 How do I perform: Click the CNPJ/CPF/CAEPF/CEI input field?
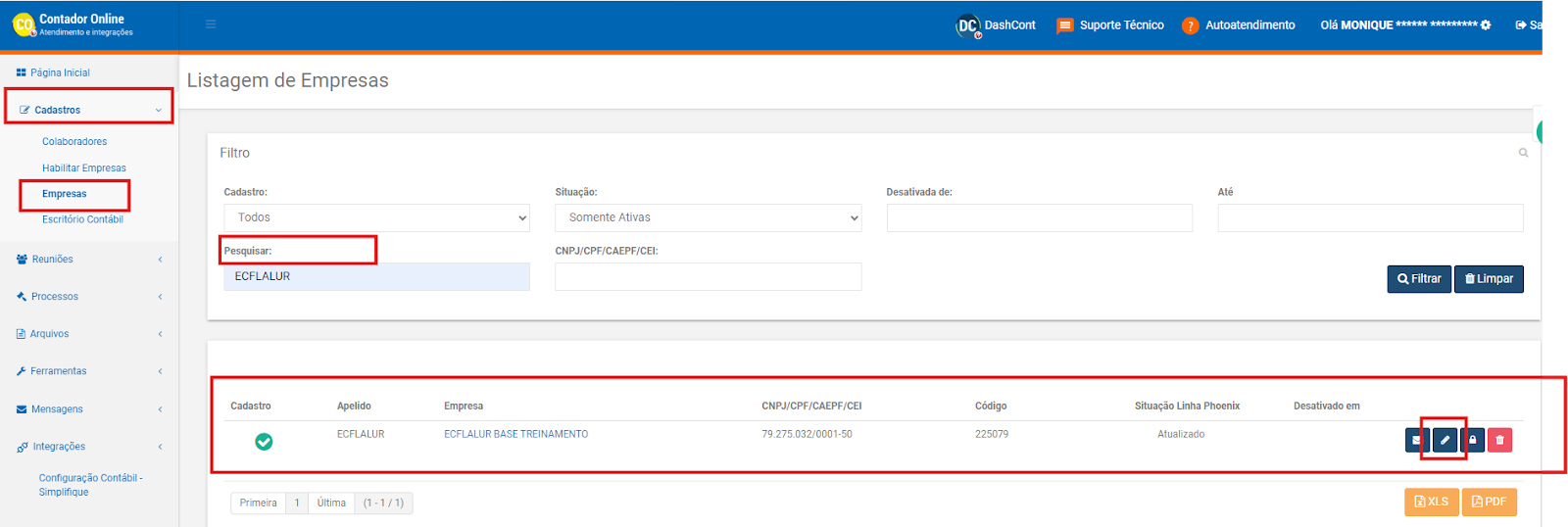709,276
